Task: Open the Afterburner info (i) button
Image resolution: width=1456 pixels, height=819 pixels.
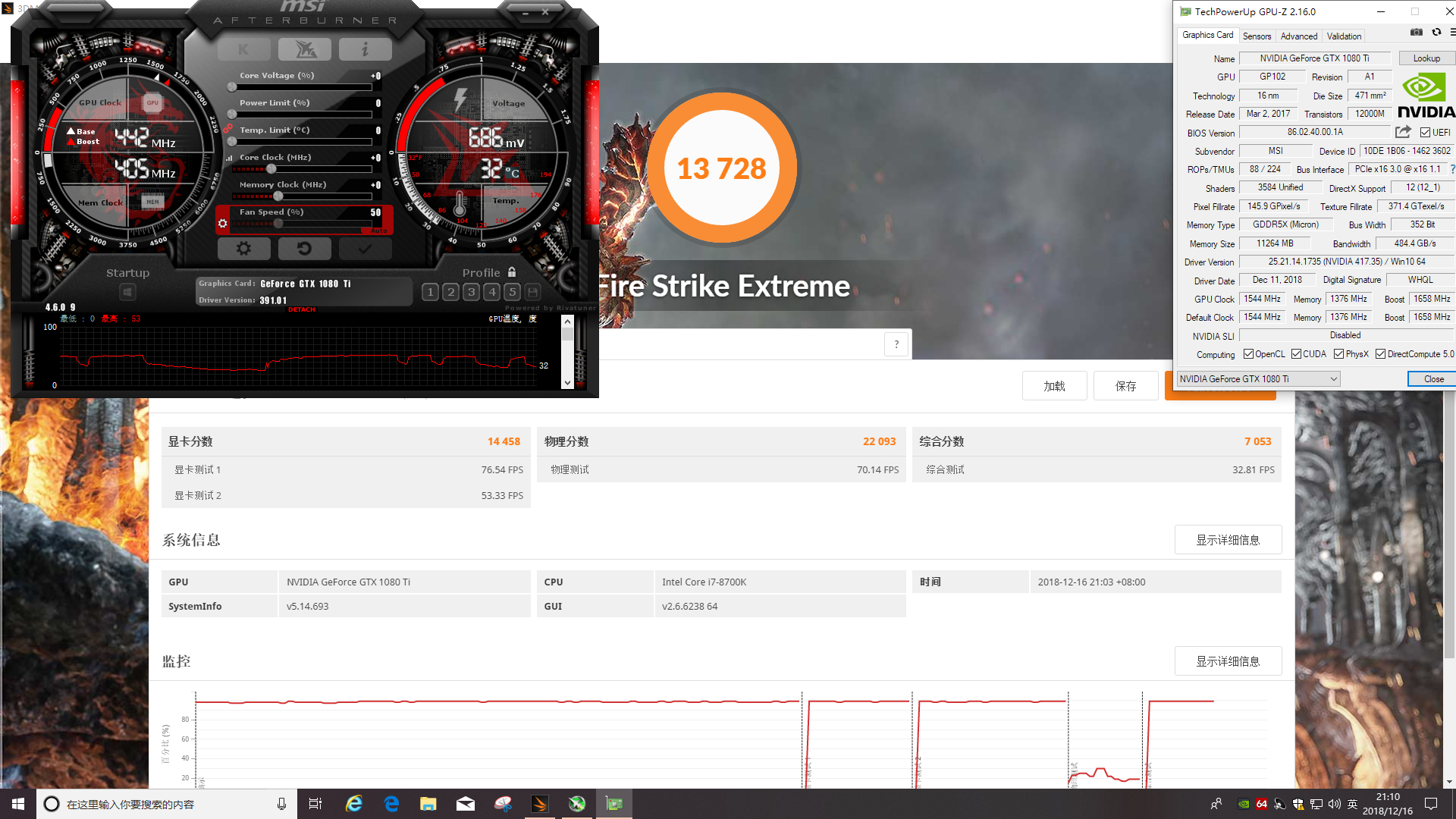Action: (365, 50)
